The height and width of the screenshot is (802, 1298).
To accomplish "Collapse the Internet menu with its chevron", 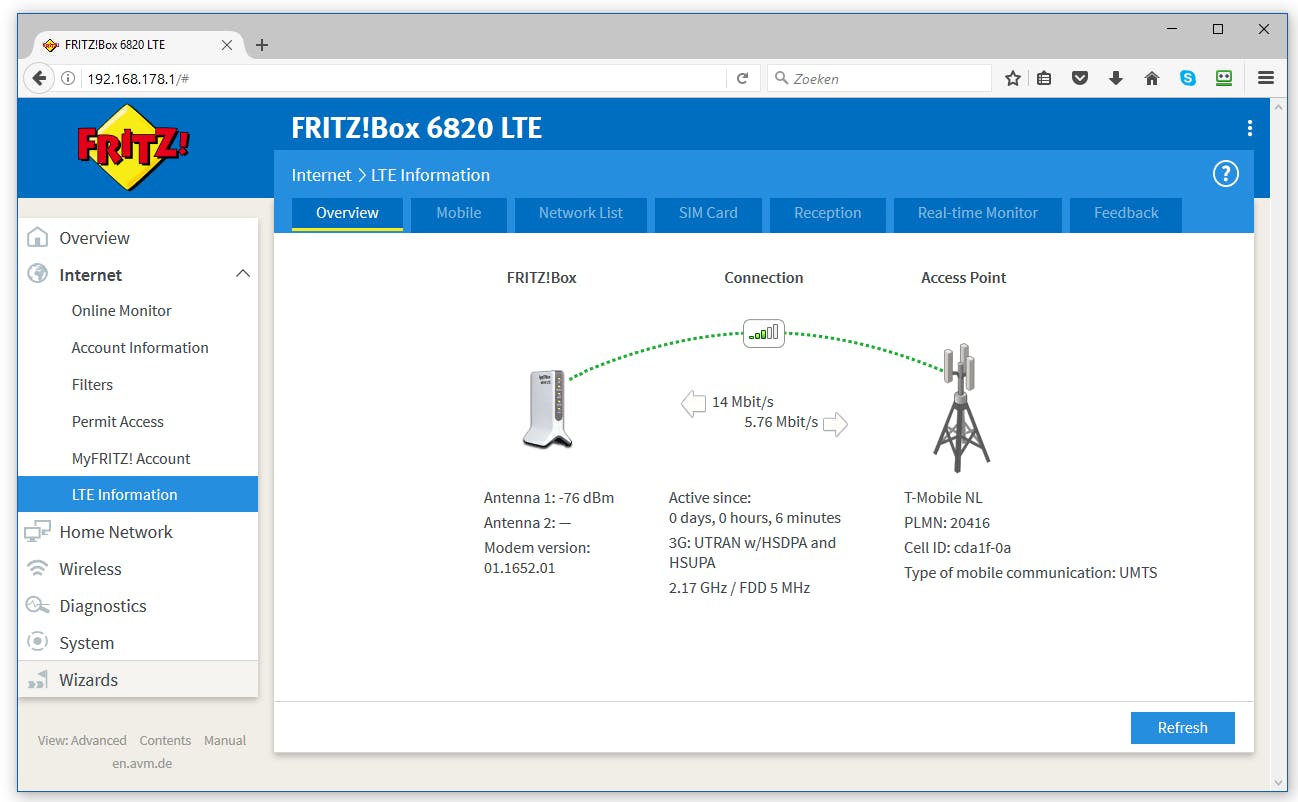I will click(x=241, y=273).
